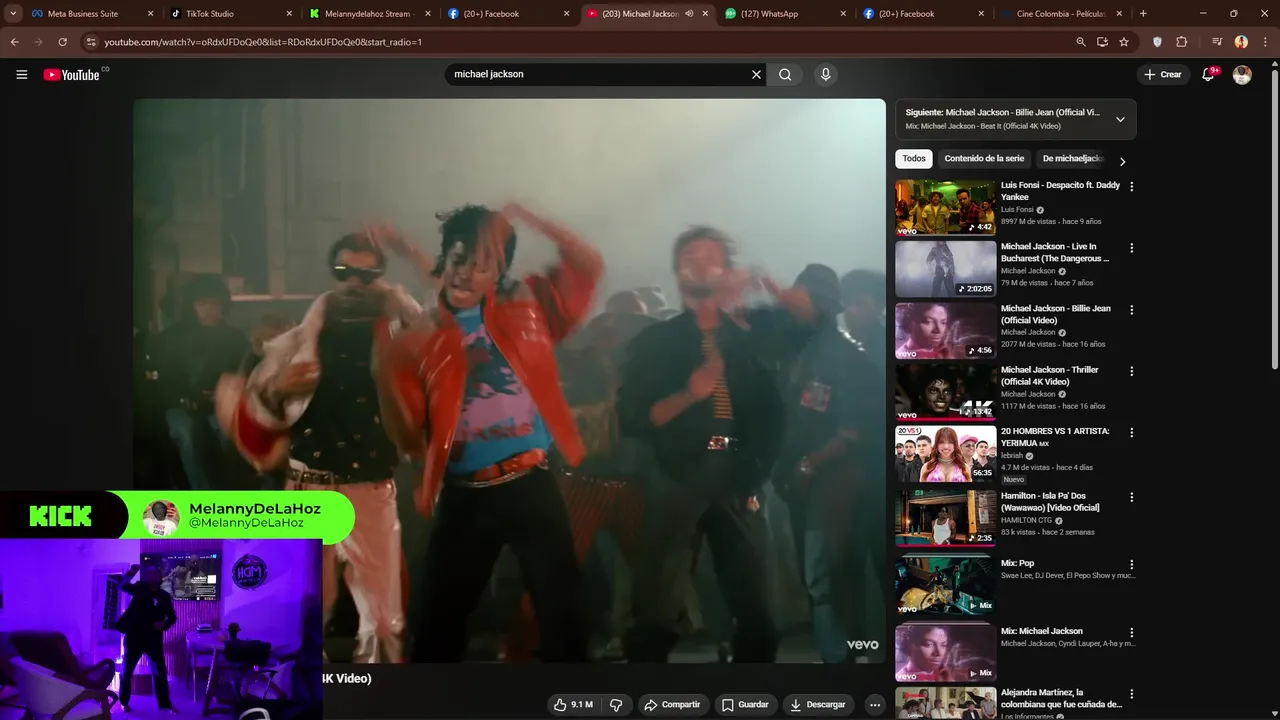
Task: Select the Todos filter chip
Action: coord(914,158)
